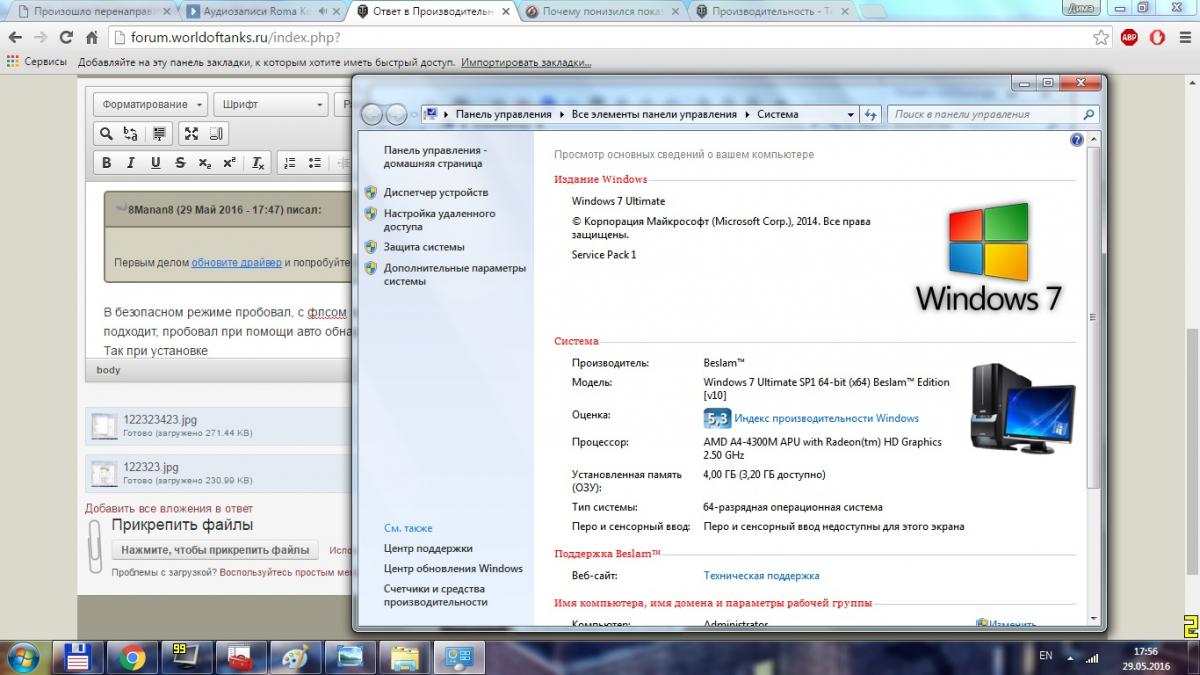Open the Форматирование dropdown

tap(151, 104)
